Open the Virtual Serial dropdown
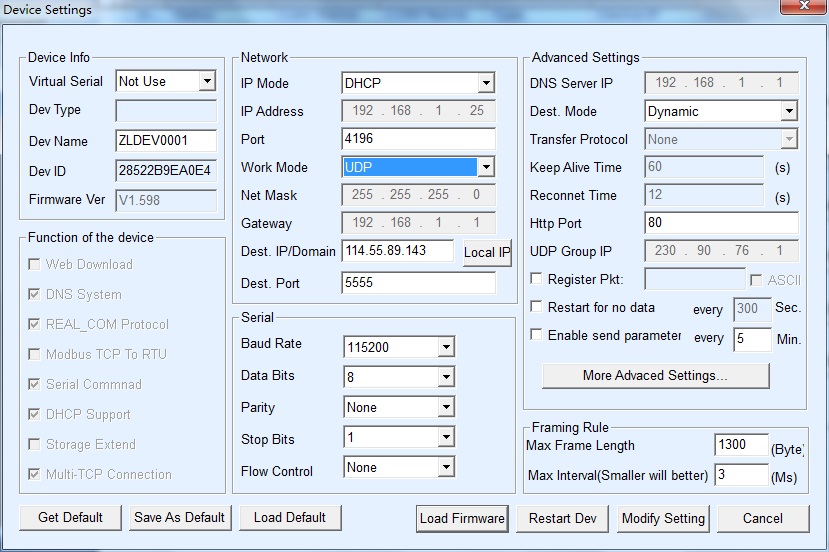 (x=207, y=81)
